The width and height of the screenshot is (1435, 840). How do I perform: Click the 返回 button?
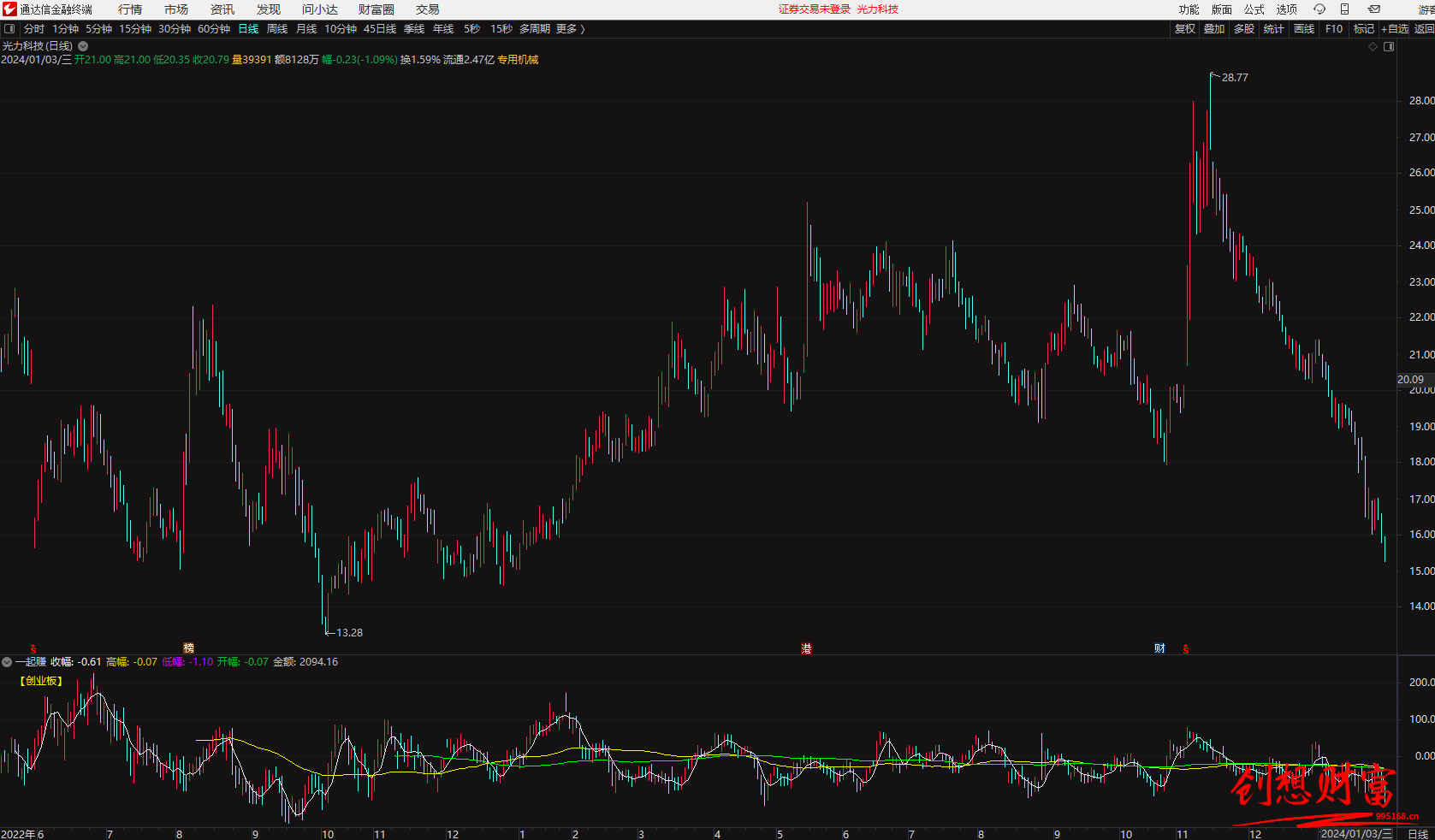pos(1424,29)
